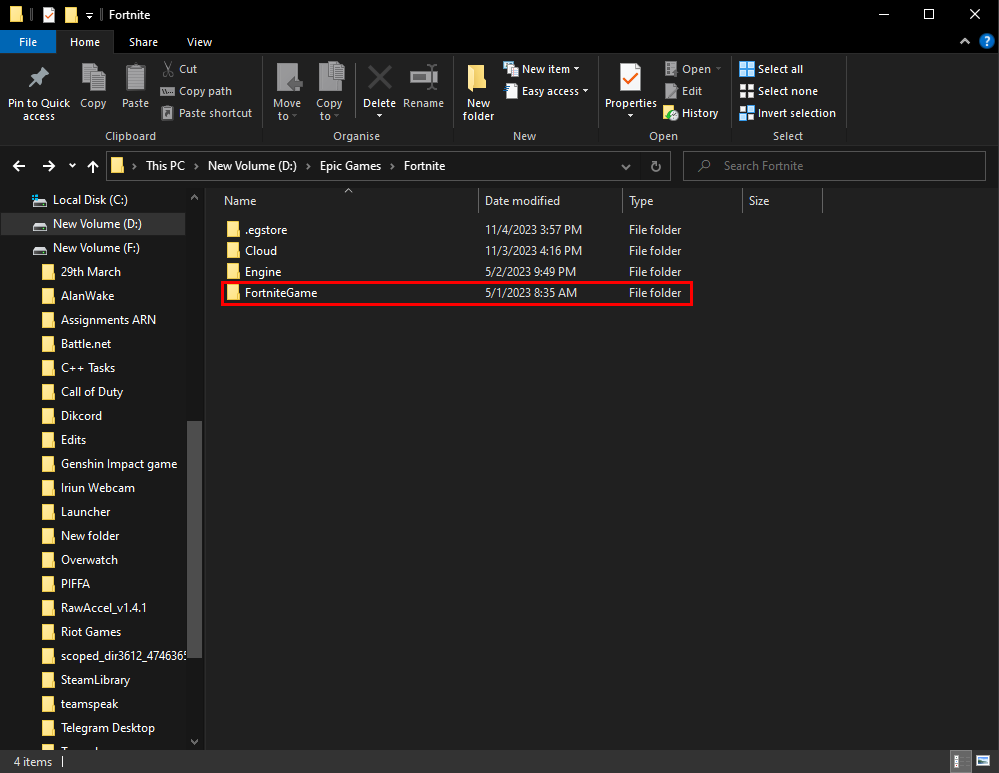Create a New folder from ribbon

[x=478, y=92]
